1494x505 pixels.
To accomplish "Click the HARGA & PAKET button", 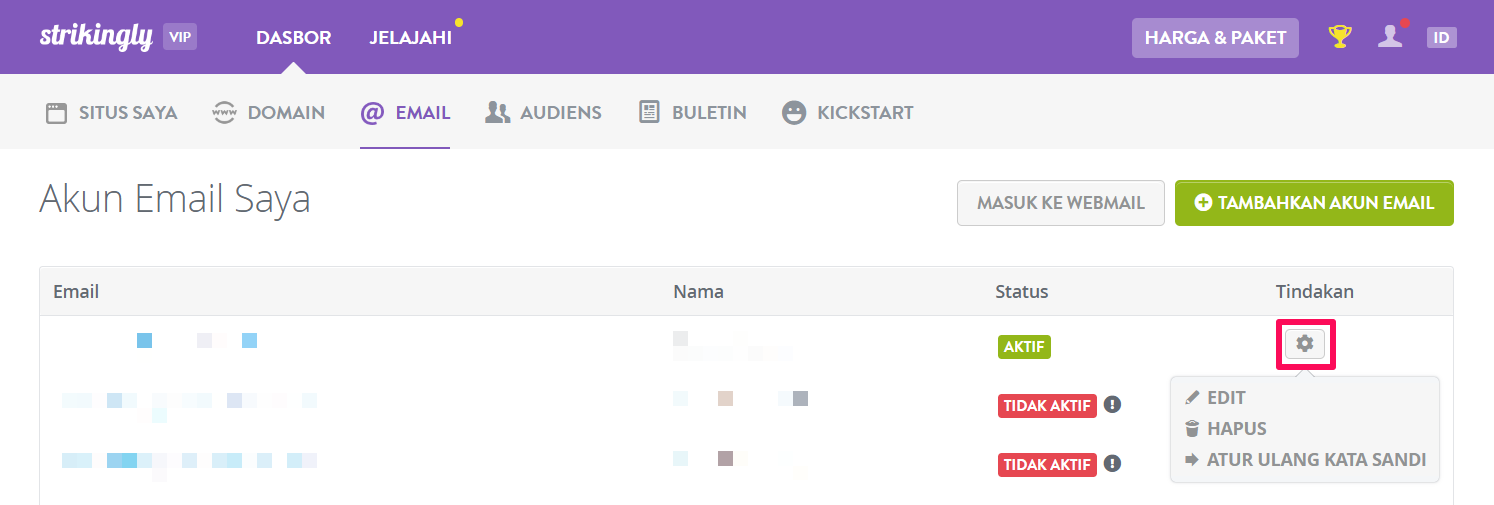I will click(x=1215, y=38).
